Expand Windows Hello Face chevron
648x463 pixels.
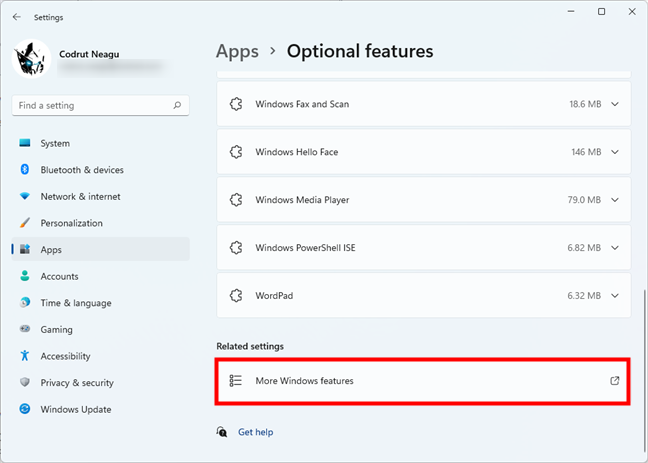[615, 152]
